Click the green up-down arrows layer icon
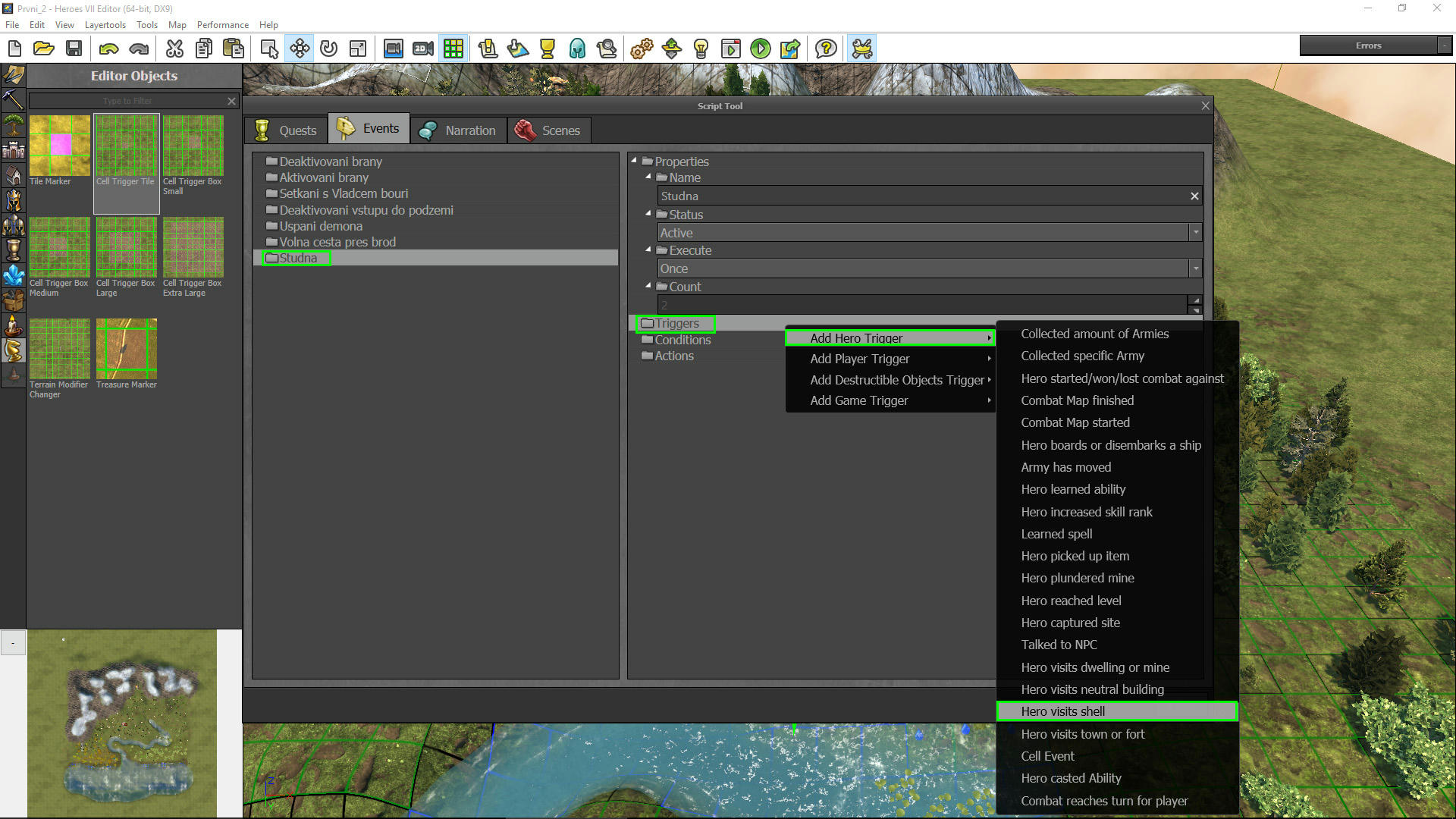Viewport: 1456px width, 819px height. (x=672, y=49)
